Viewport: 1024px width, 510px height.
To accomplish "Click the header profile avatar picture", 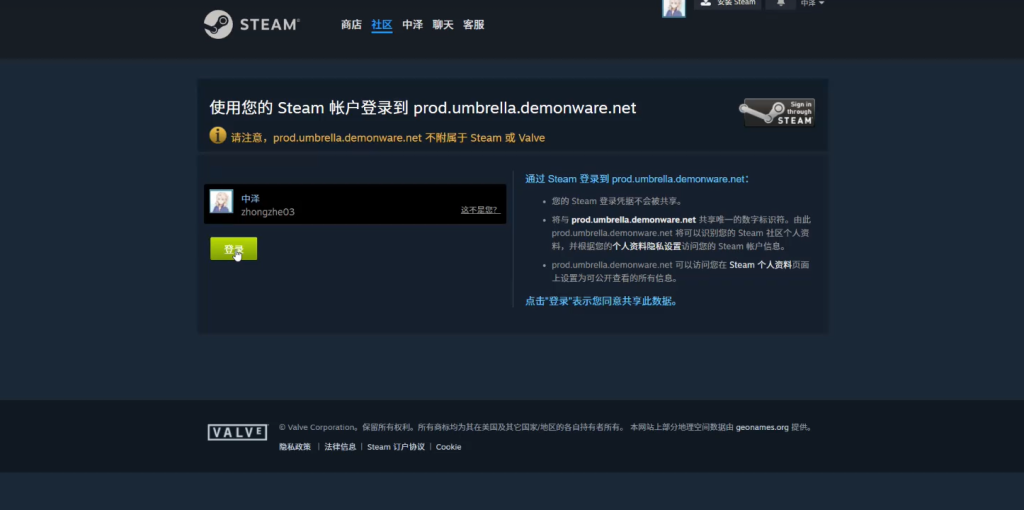I will click(x=674, y=8).
